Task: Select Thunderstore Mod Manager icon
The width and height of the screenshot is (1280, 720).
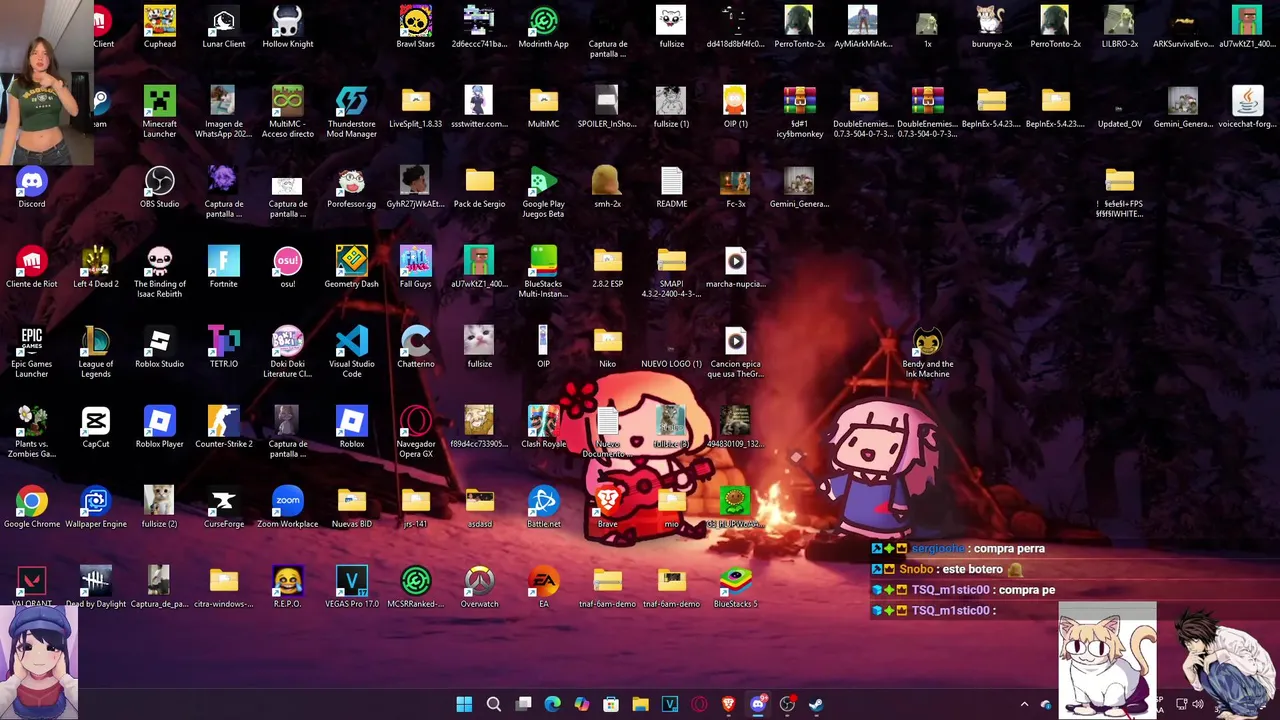Action: click(x=351, y=112)
